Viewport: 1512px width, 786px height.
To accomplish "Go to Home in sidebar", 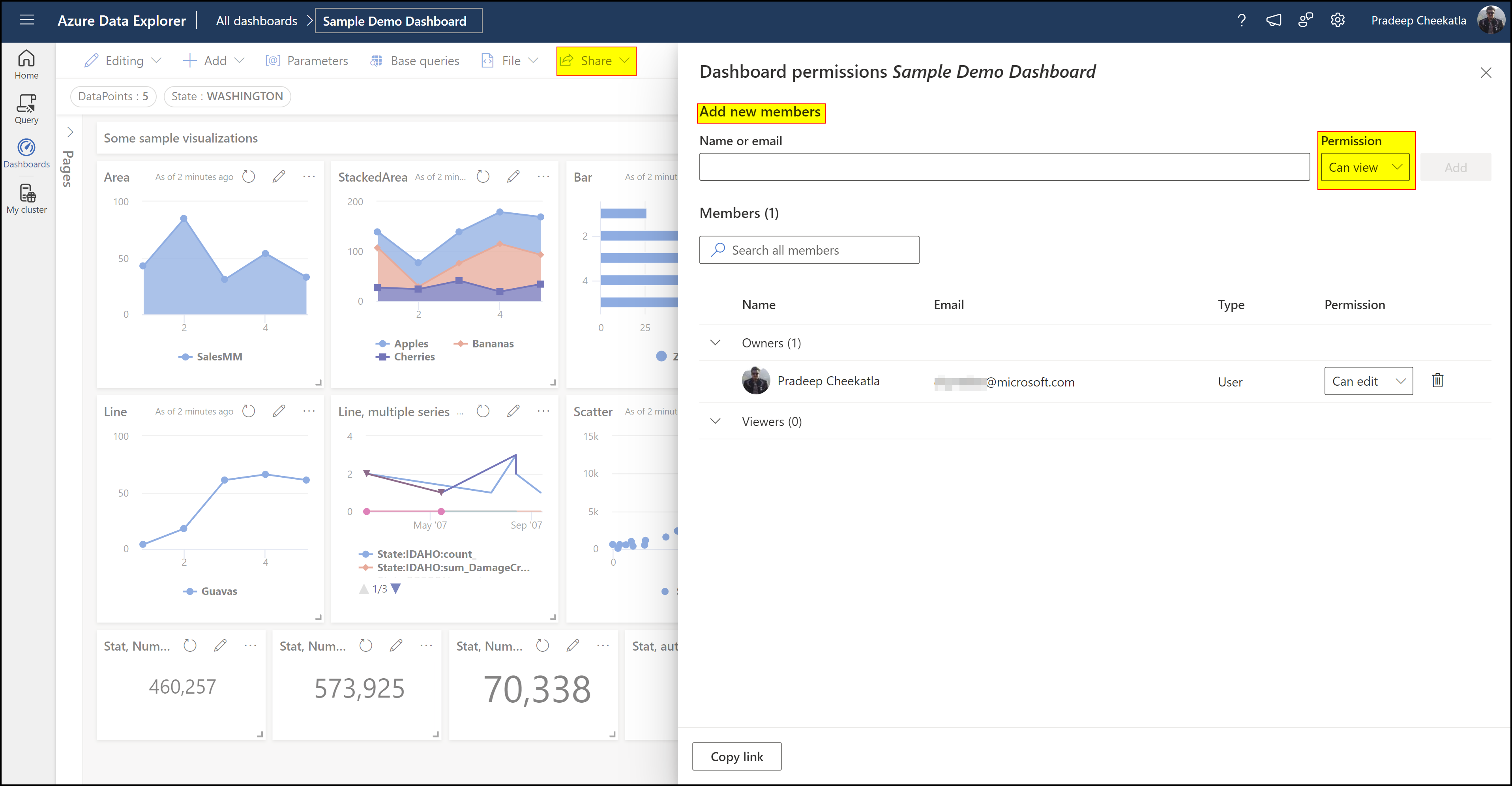I will click(26, 65).
